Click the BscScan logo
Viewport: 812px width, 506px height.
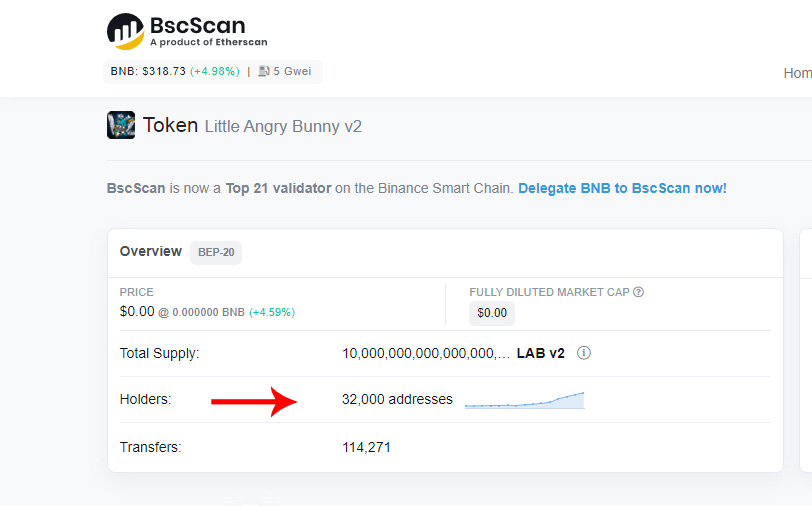click(x=187, y=32)
